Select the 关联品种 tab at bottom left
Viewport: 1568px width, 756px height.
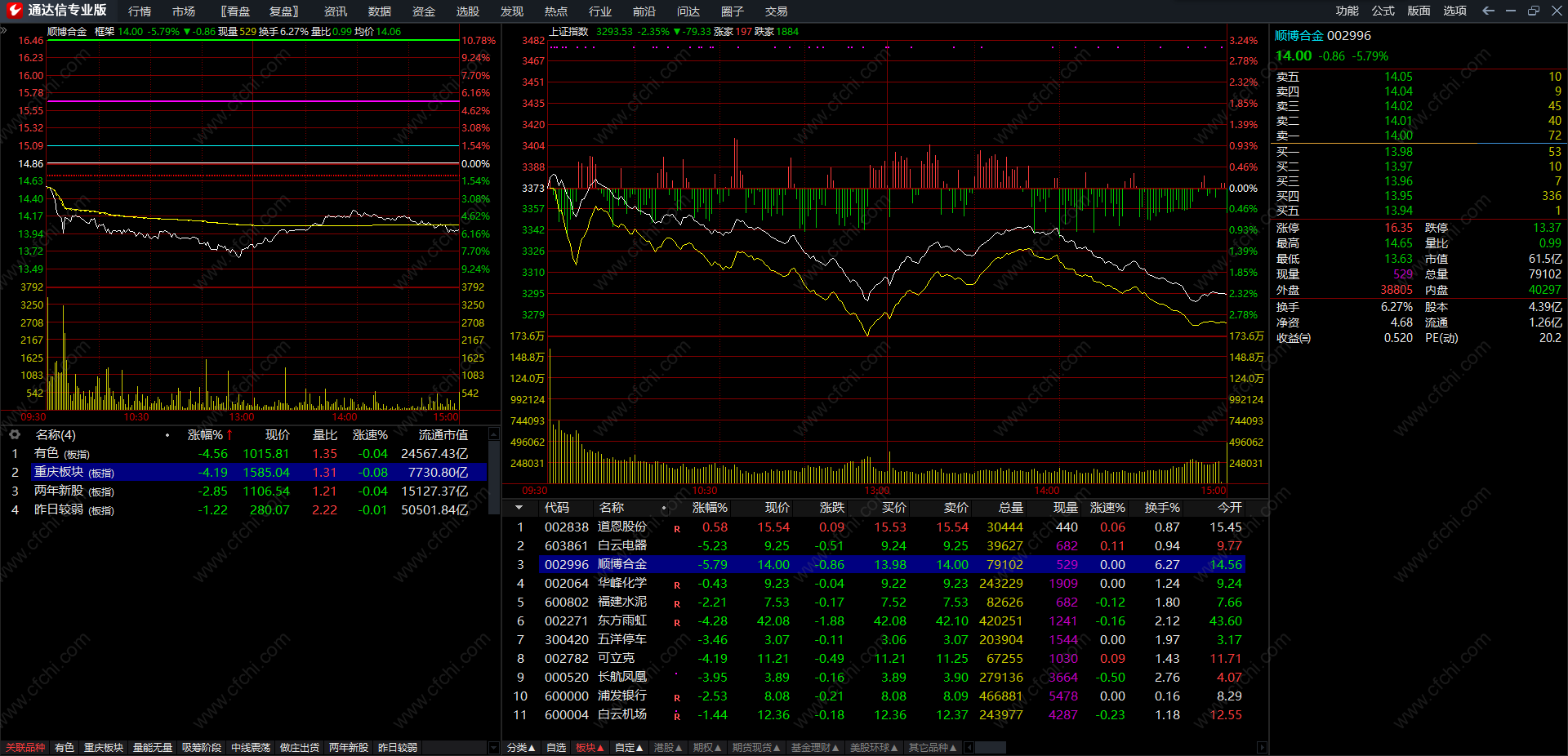(25, 747)
